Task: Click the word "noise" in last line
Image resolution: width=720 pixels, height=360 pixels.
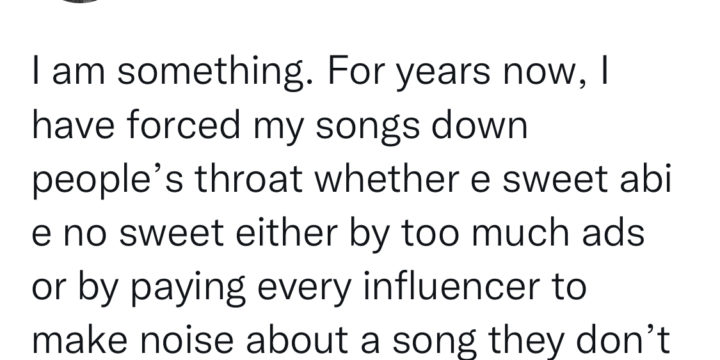Action: [188, 340]
